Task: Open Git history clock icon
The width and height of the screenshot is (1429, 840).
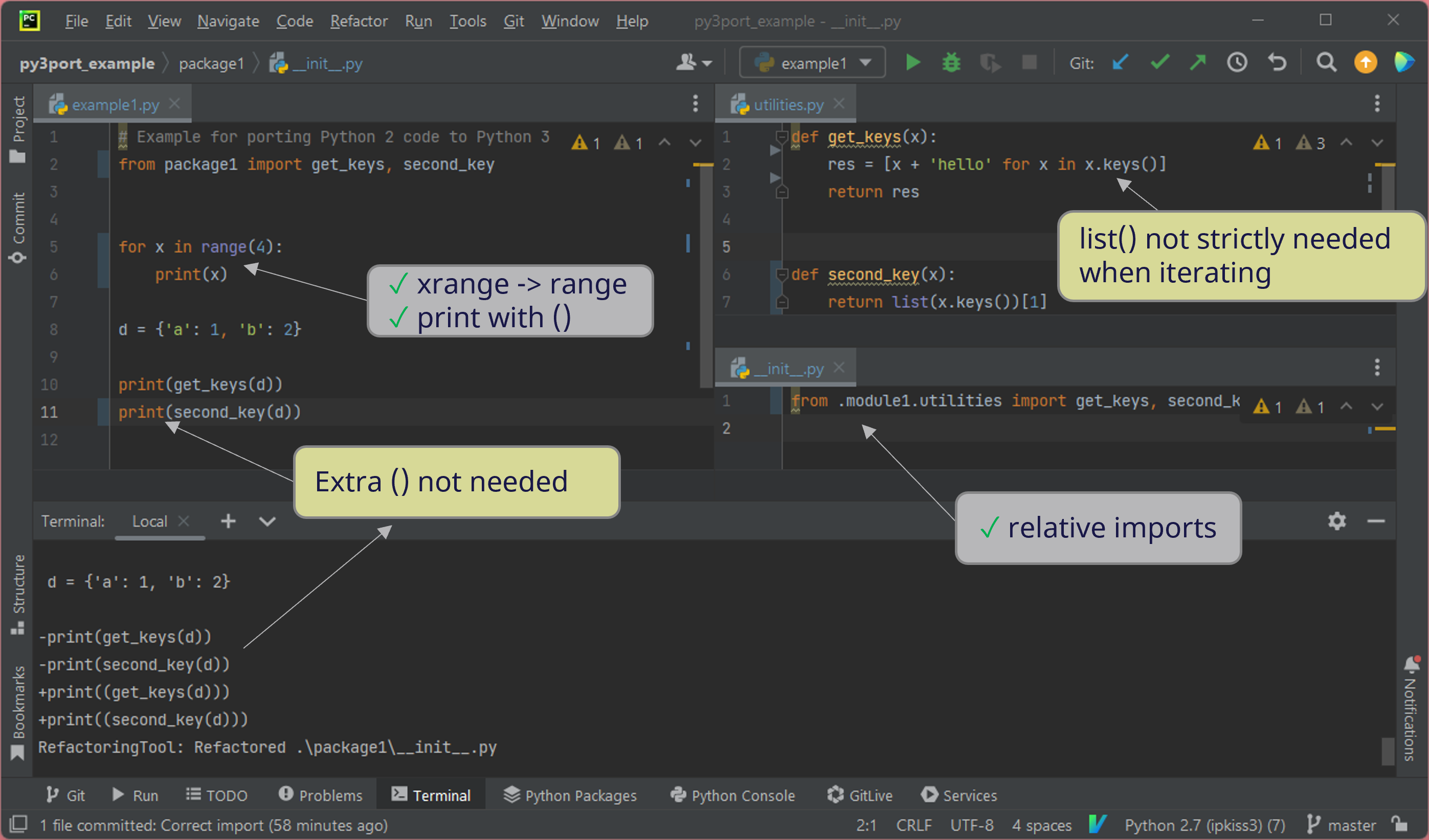Action: click(1237, 62)
